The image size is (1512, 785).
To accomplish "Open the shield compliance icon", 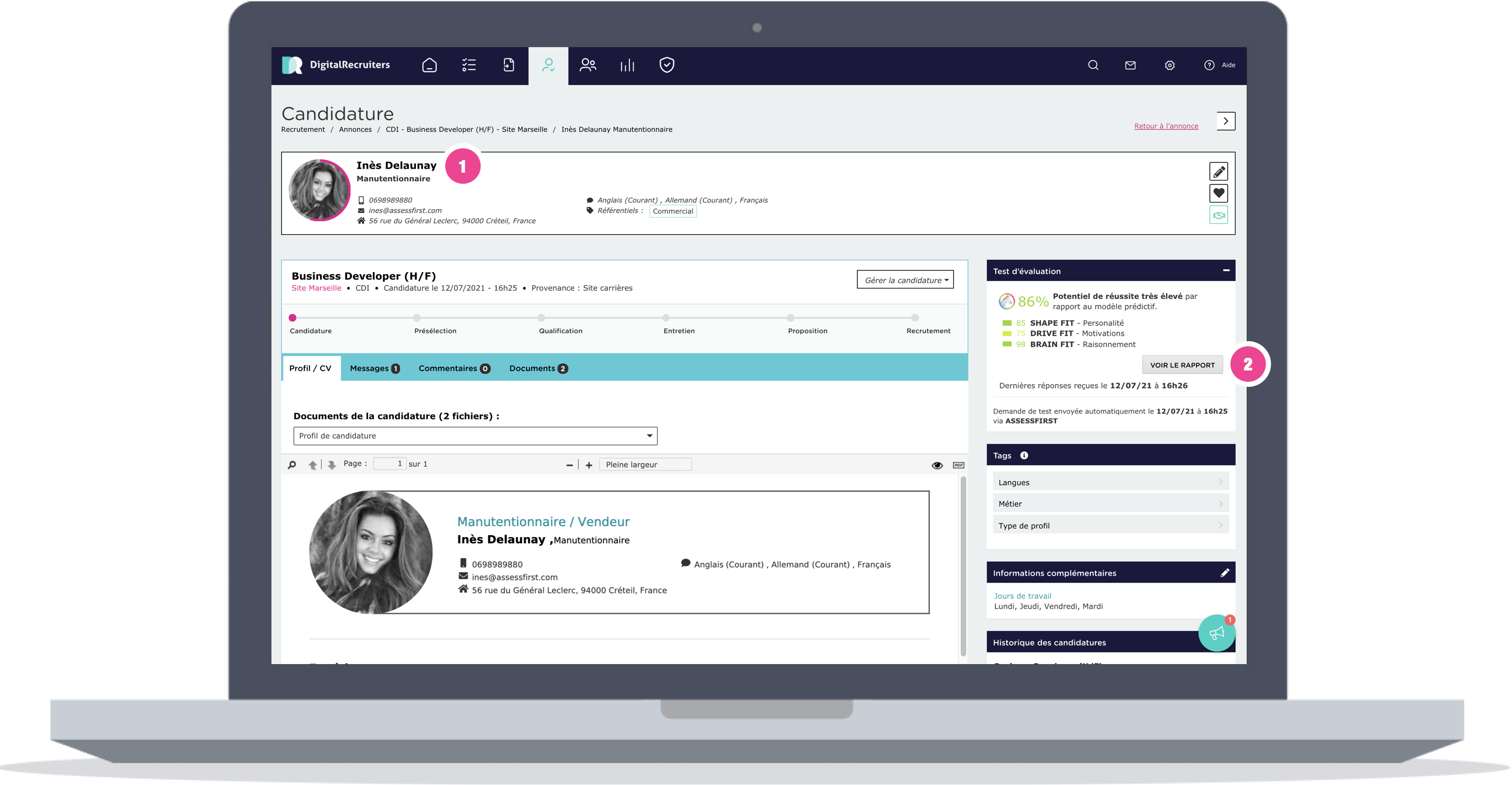I will click(x=666, y=65).
